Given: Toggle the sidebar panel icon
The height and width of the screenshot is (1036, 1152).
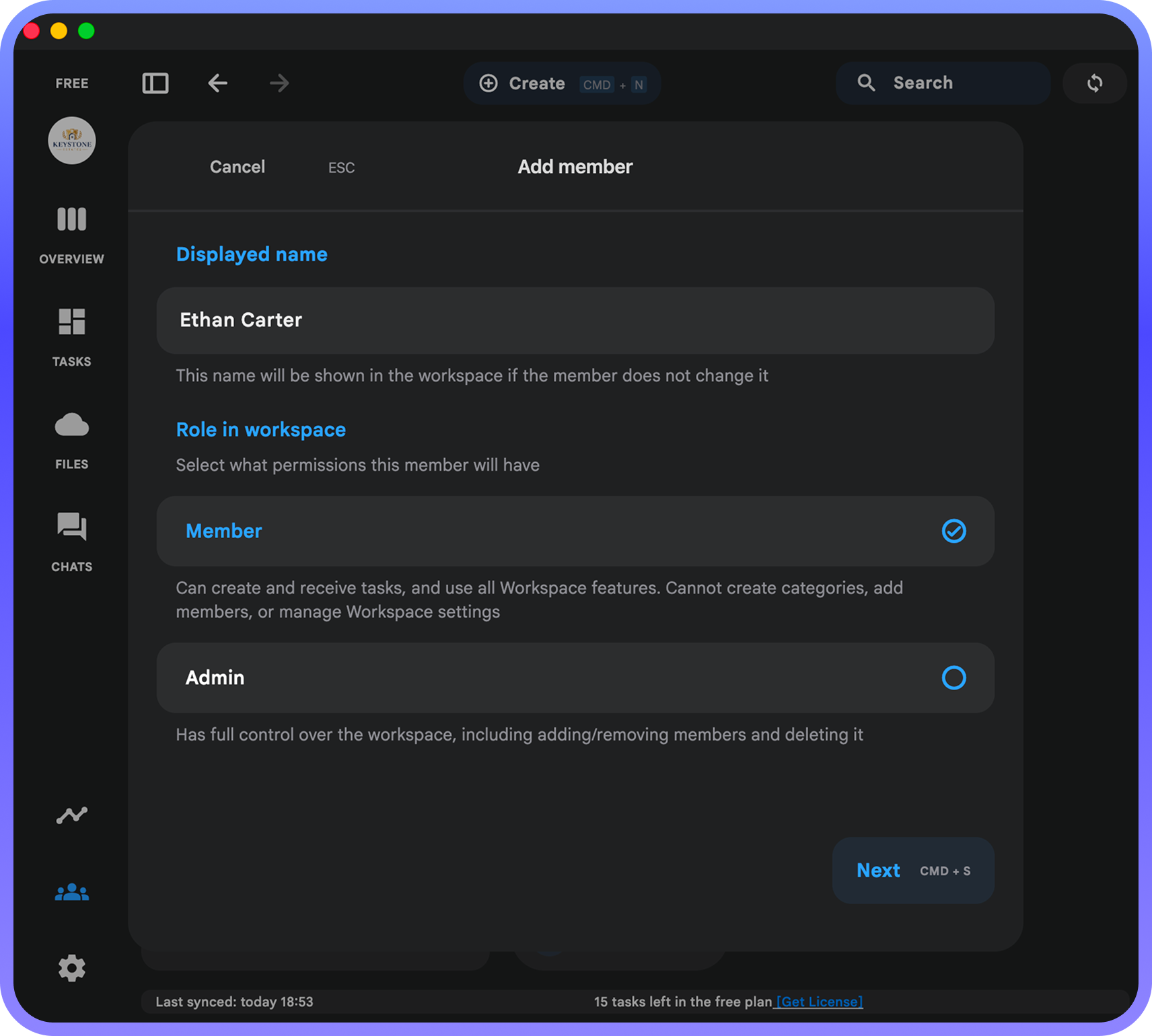Looking at the screenshot, I should coord(155,83).
